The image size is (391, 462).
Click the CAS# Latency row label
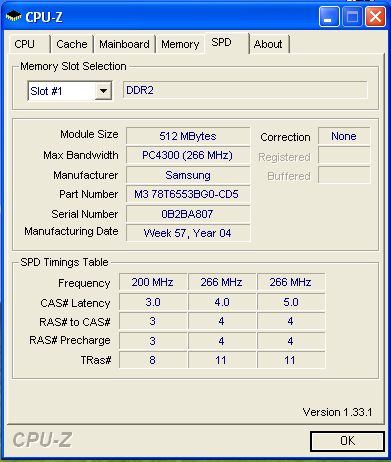(75, 303)
